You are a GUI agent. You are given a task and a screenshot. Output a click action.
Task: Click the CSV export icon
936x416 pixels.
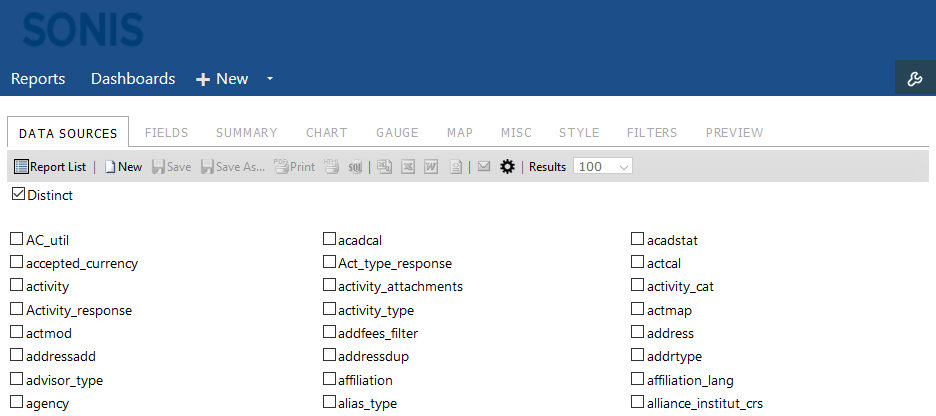coord(385,167)
